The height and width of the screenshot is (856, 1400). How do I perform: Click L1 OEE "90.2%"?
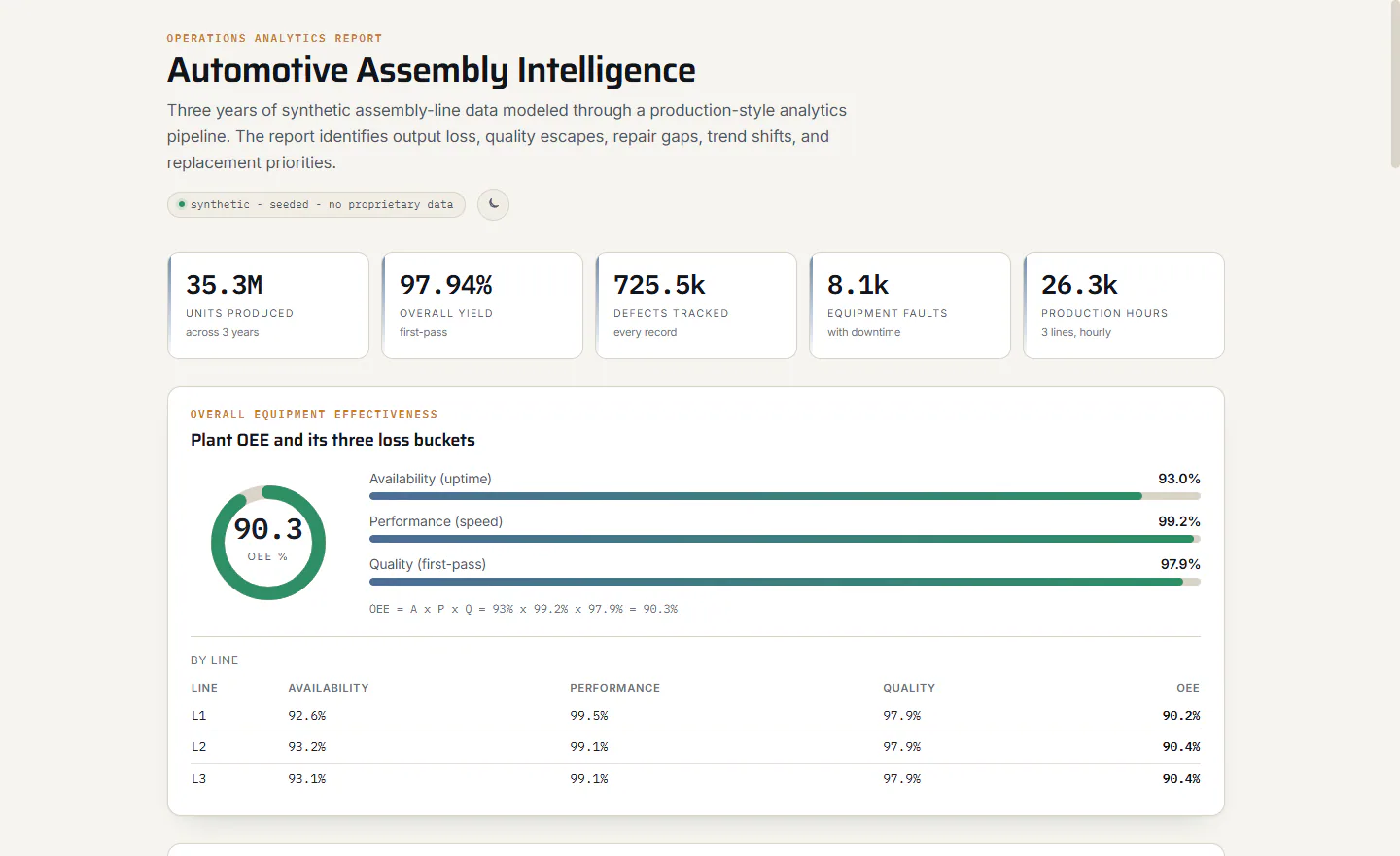click(x=1181, y=716)
